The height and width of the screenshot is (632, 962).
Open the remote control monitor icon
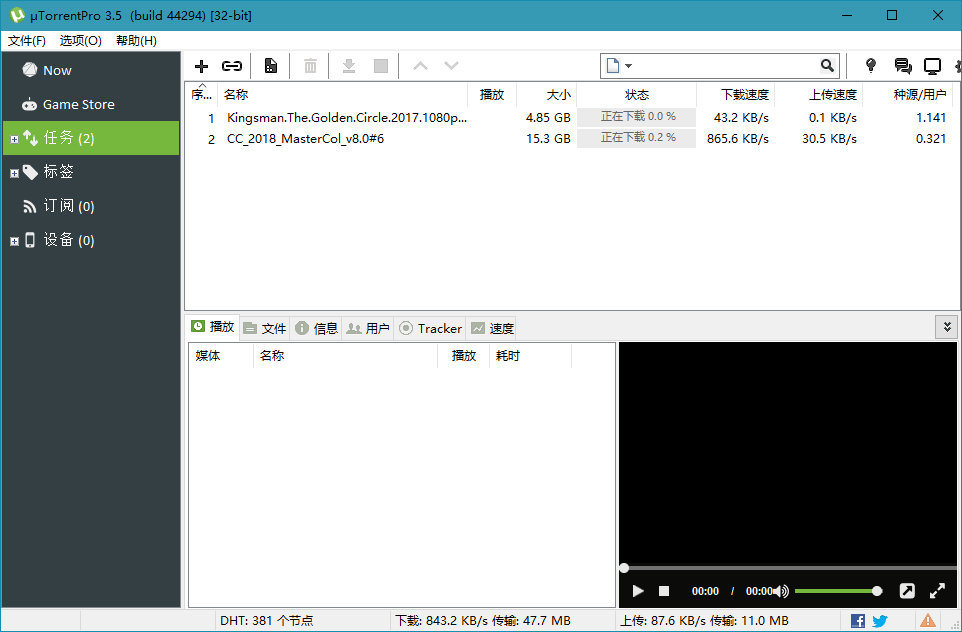coord(932,66)
